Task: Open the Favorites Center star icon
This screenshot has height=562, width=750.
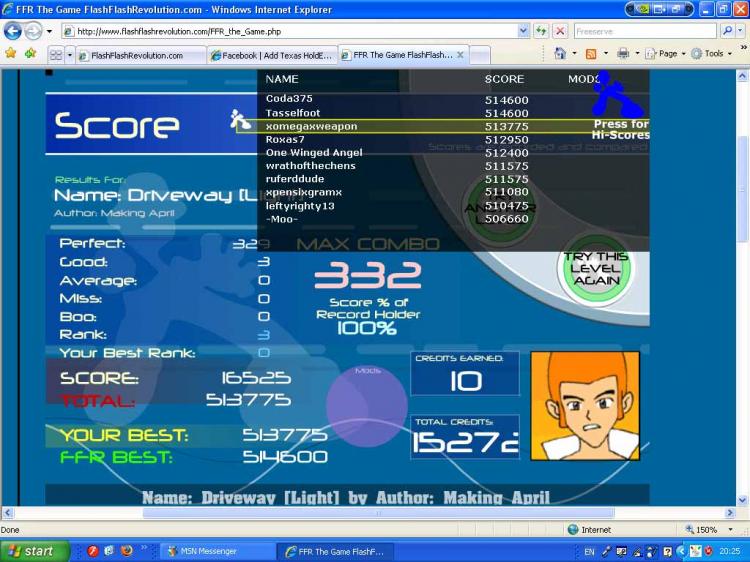Action: point(11,54)
